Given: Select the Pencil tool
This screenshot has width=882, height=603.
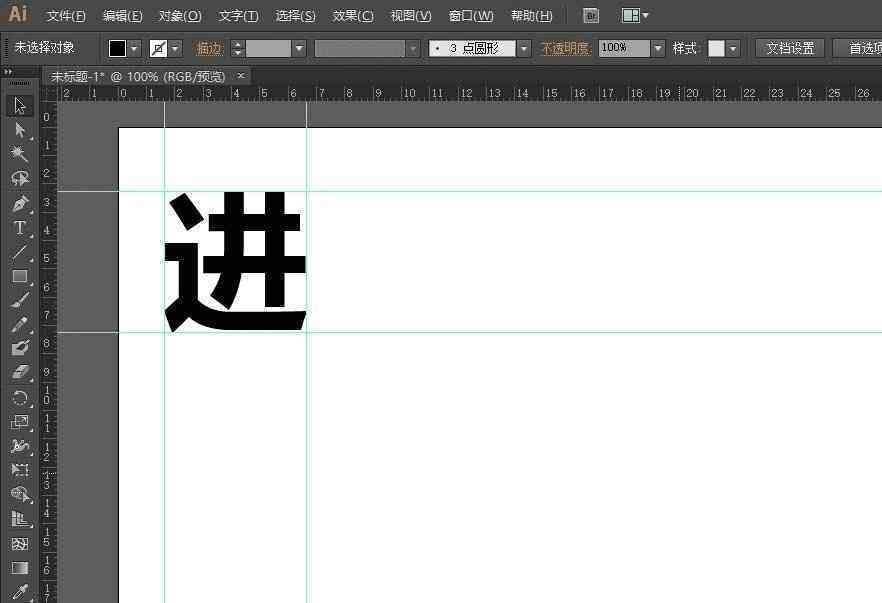Looking at the screenshot, I should [x=20, y=325].
